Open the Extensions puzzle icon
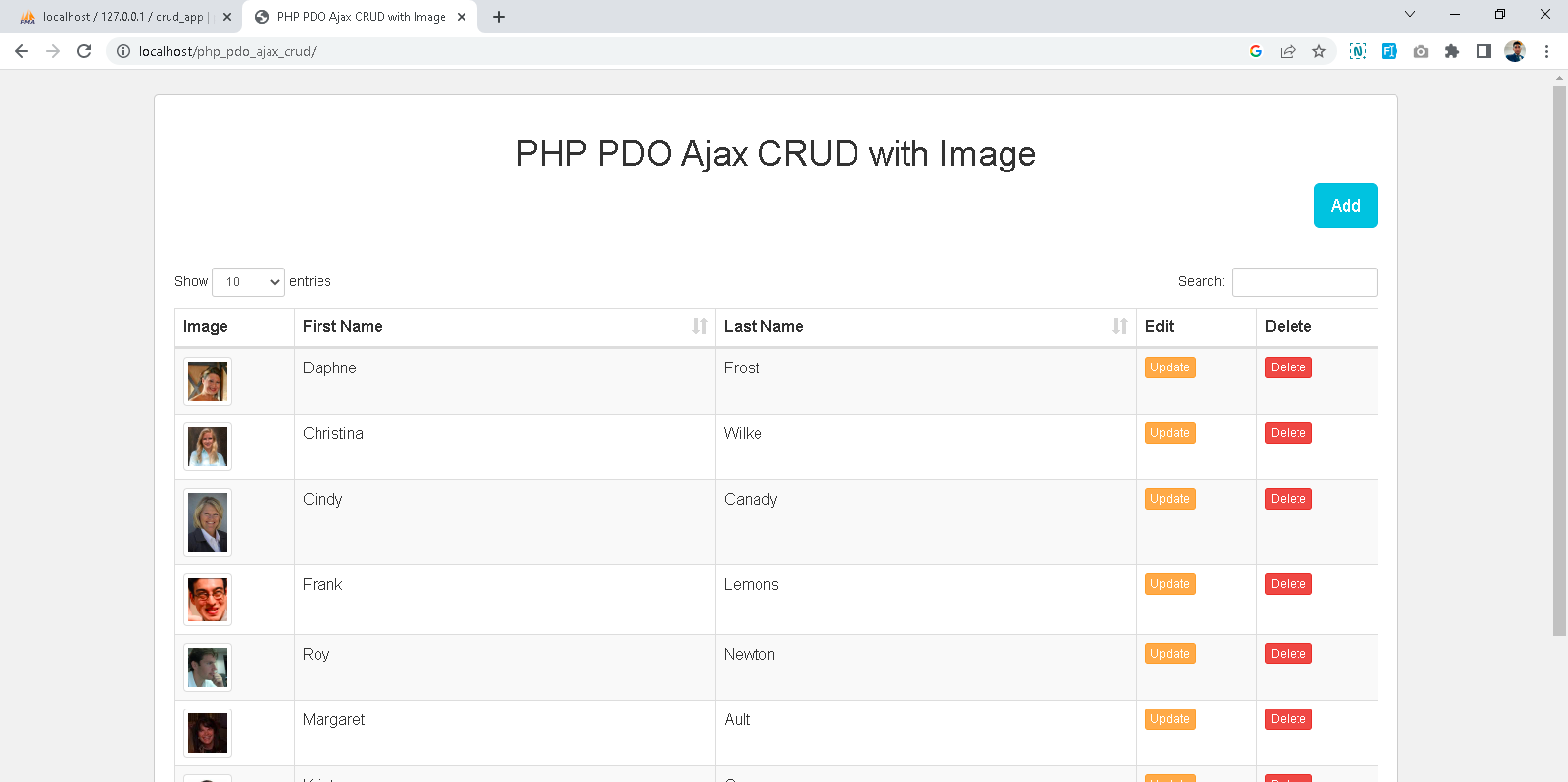 [1452, 51]
